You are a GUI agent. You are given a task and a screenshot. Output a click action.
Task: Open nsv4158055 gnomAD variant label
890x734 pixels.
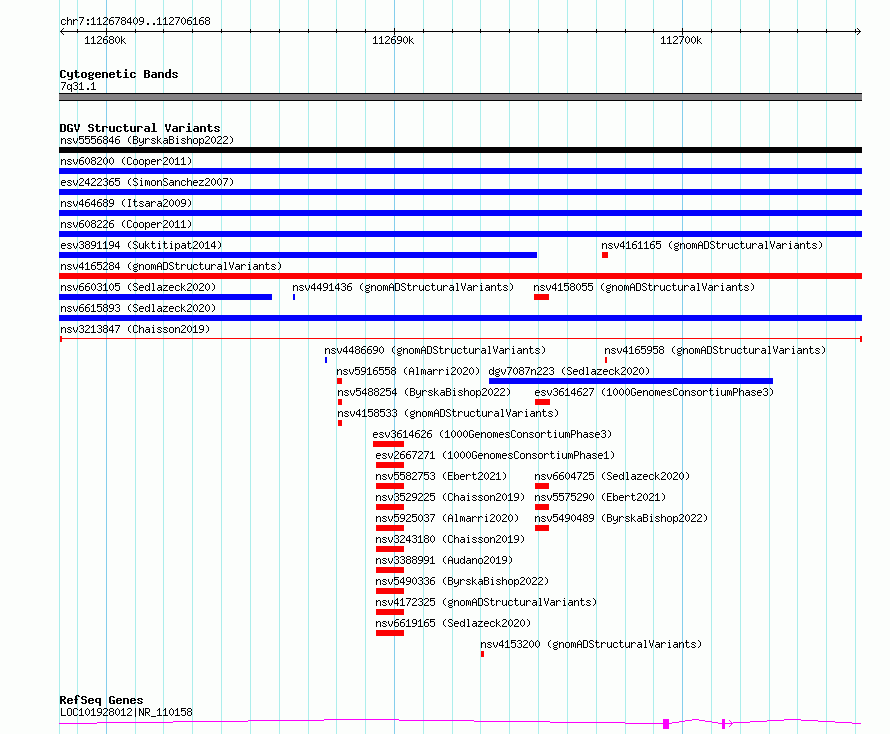click(644, 287)
